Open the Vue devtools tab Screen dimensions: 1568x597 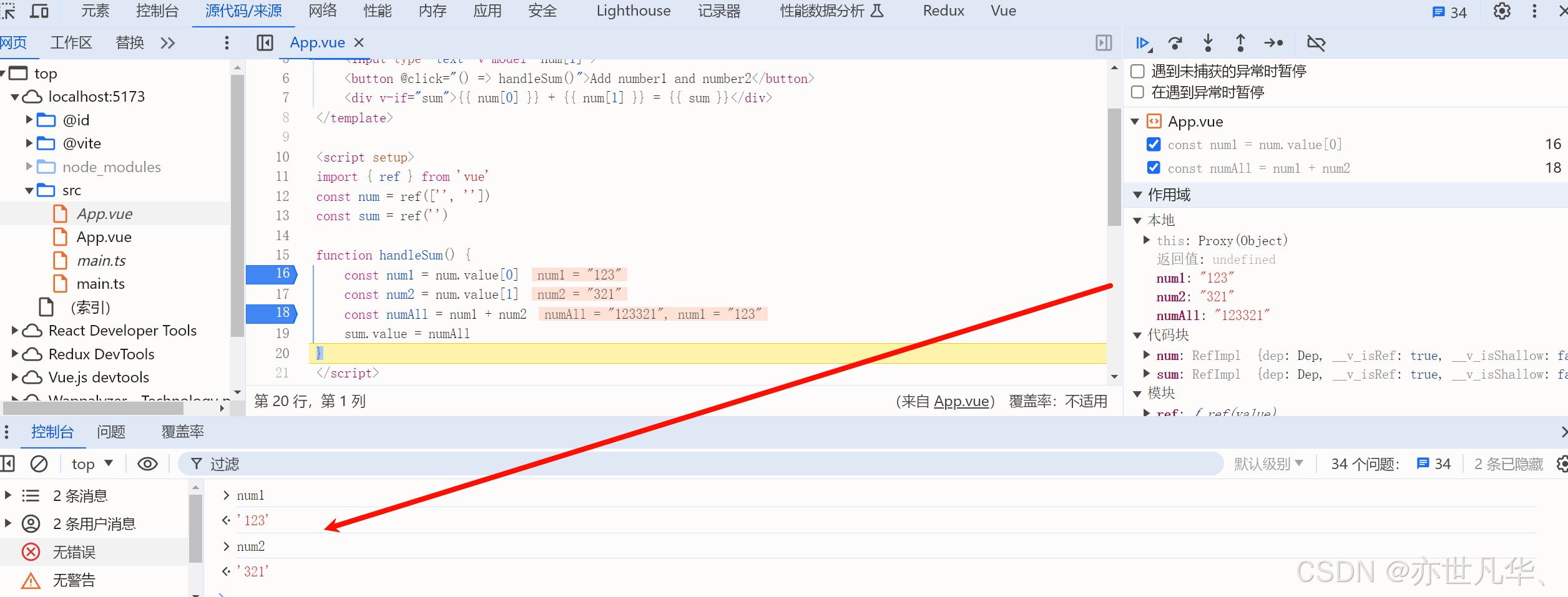tap(1003, 11)
